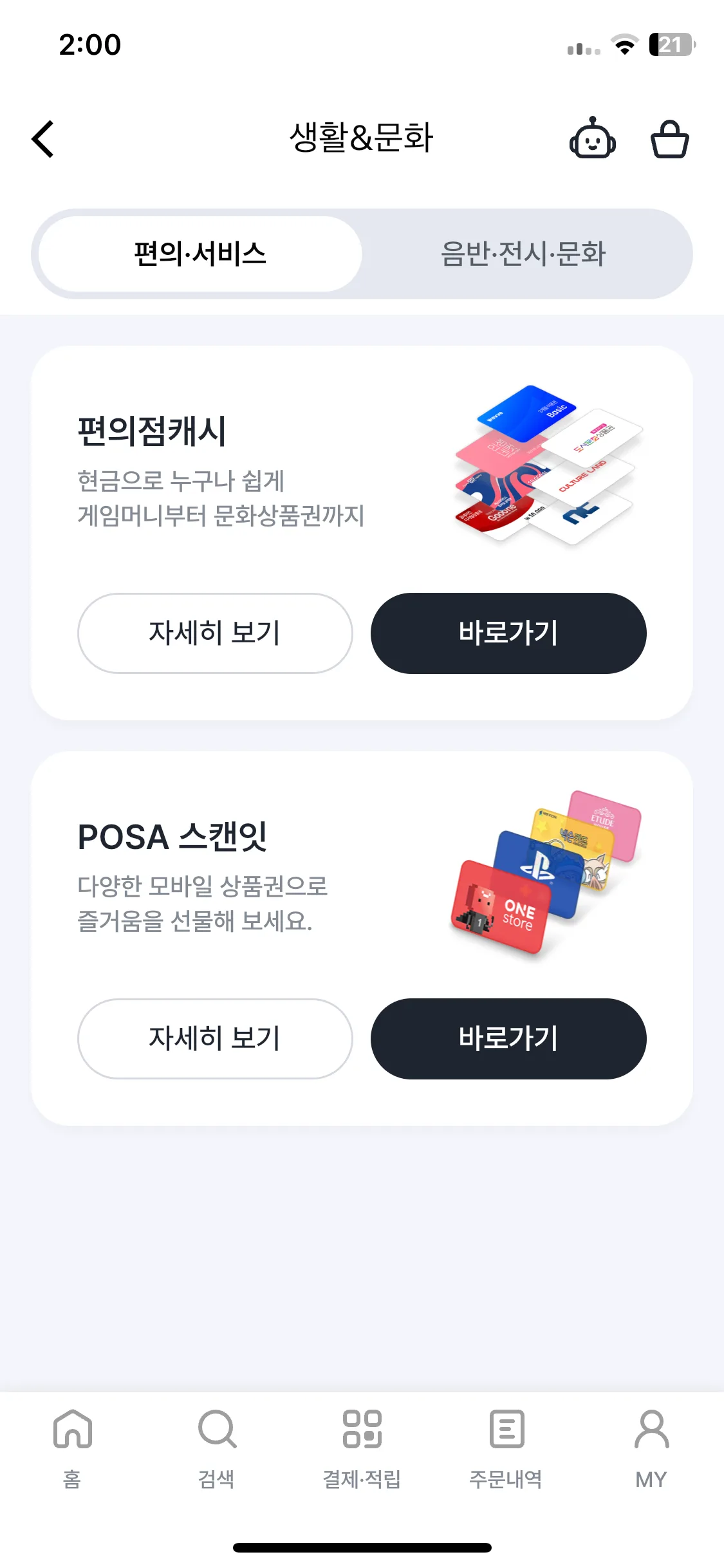This screenshot has height=1568, width=724.
Task: Tap the back arrow icon
Action: pos(43,139)
